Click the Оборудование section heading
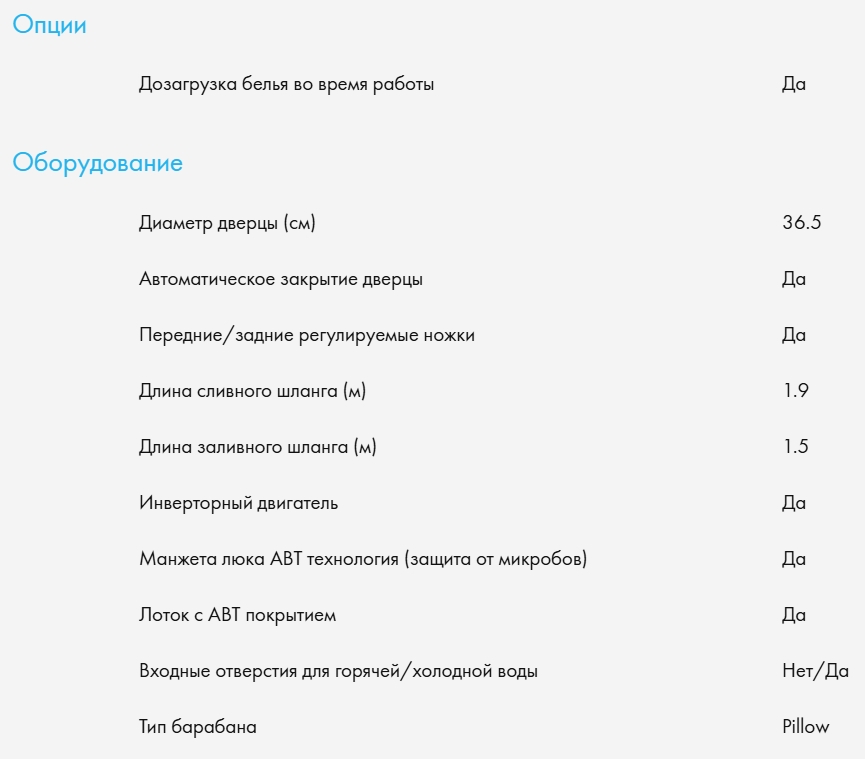The width and height of the screenshot is (865, 759). pos(97,163)
